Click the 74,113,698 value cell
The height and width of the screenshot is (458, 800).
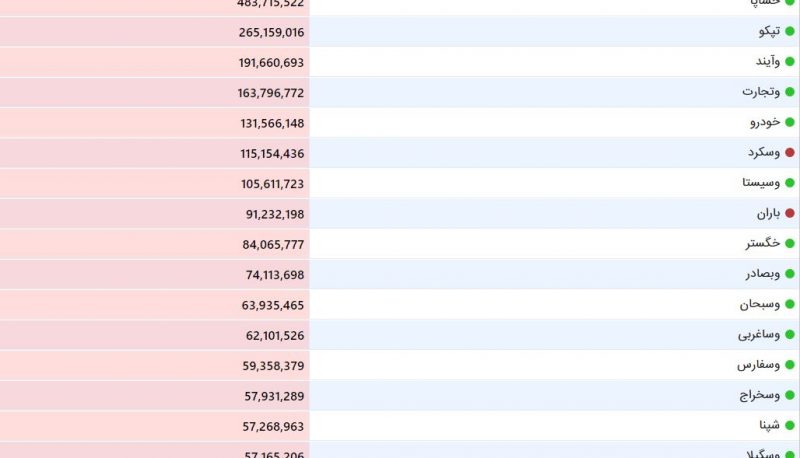tap(155, 274)
